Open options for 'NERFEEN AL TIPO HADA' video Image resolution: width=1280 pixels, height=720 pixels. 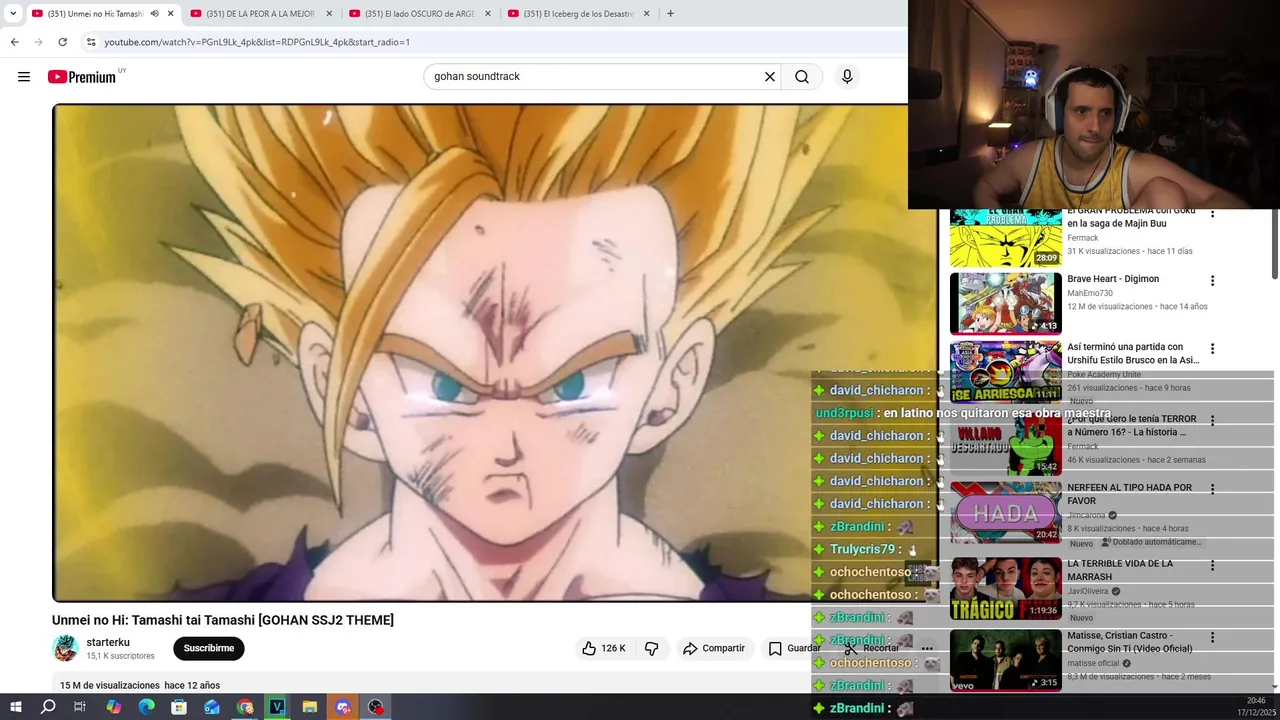pos(1212,490)
